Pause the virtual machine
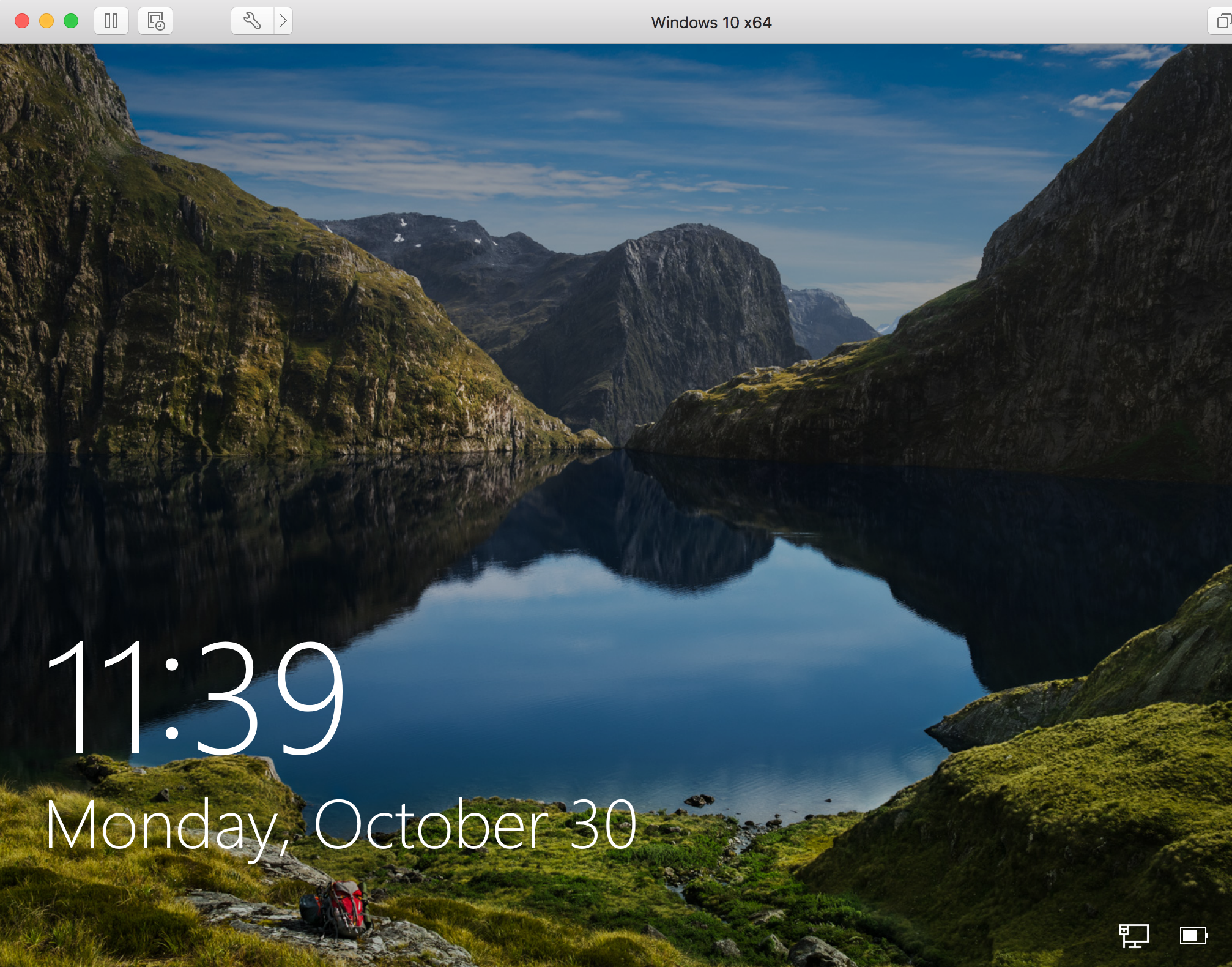 click(111, 21)
